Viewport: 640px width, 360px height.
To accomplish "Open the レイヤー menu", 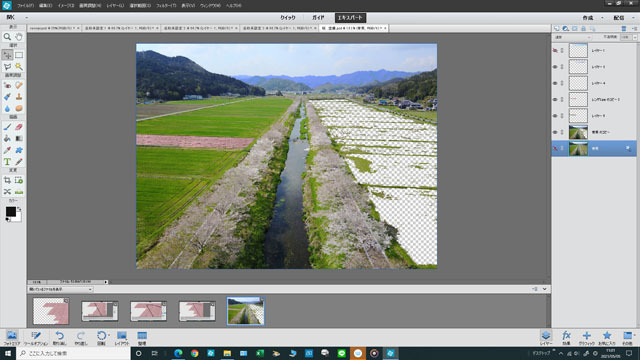I will pos(115,6).
